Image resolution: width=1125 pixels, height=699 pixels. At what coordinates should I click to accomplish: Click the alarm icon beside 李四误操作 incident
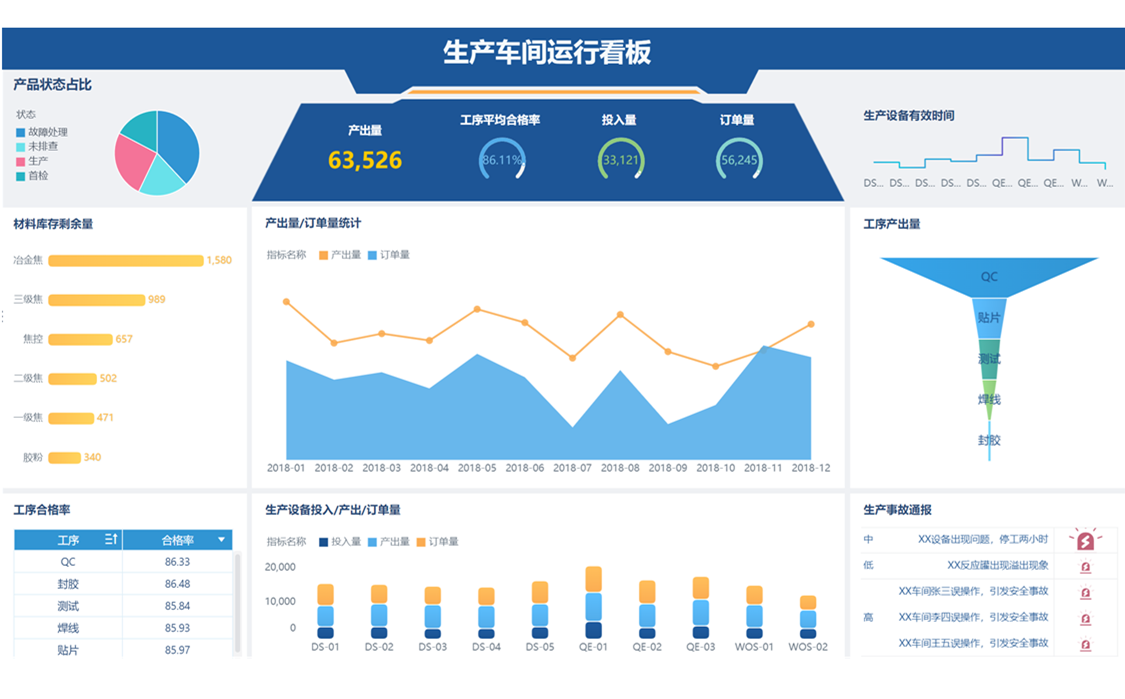click(x=1085, y=618)
